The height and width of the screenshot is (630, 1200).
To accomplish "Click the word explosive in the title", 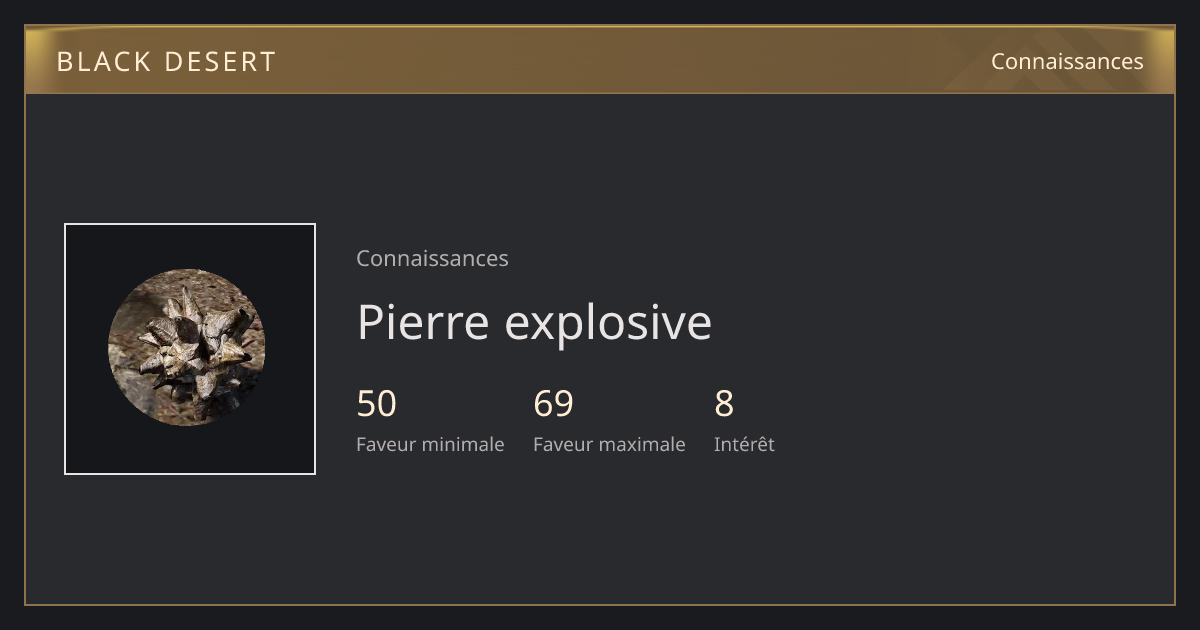I will click(x=608, y=324).
